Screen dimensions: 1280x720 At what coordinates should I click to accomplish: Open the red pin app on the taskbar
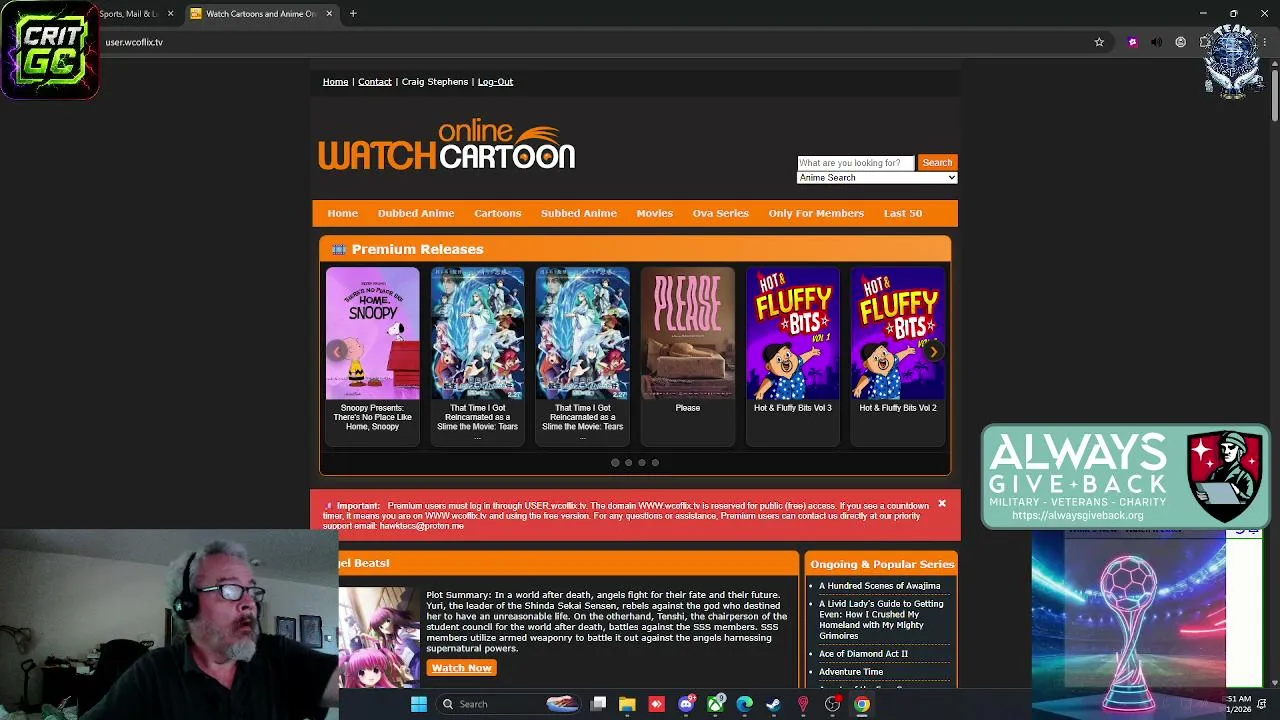click(802, 704)
